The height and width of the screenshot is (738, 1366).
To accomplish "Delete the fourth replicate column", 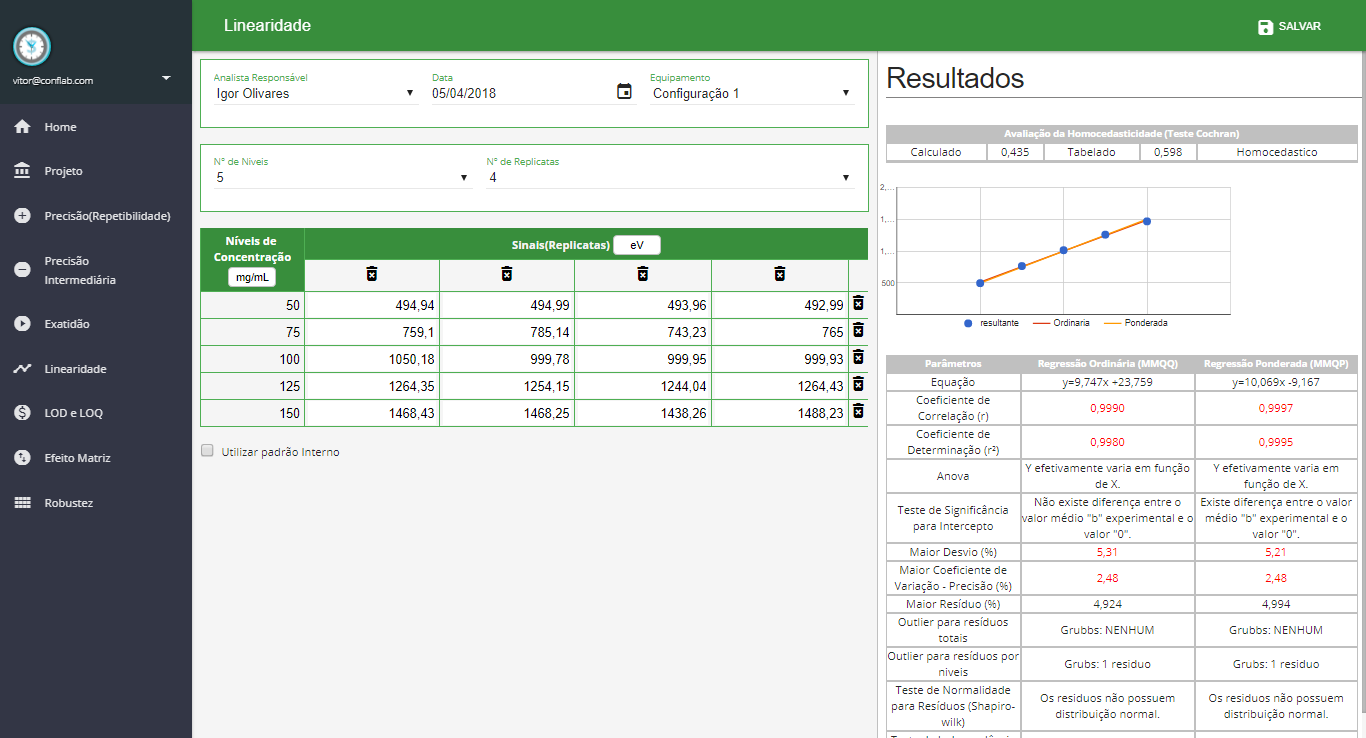I will pos(780,274).
